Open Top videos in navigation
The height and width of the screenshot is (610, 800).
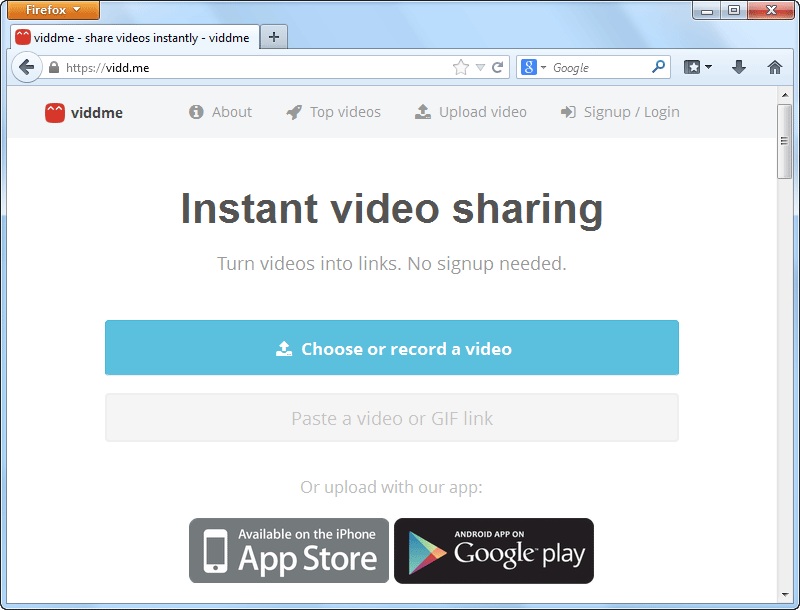click(333, 112)
